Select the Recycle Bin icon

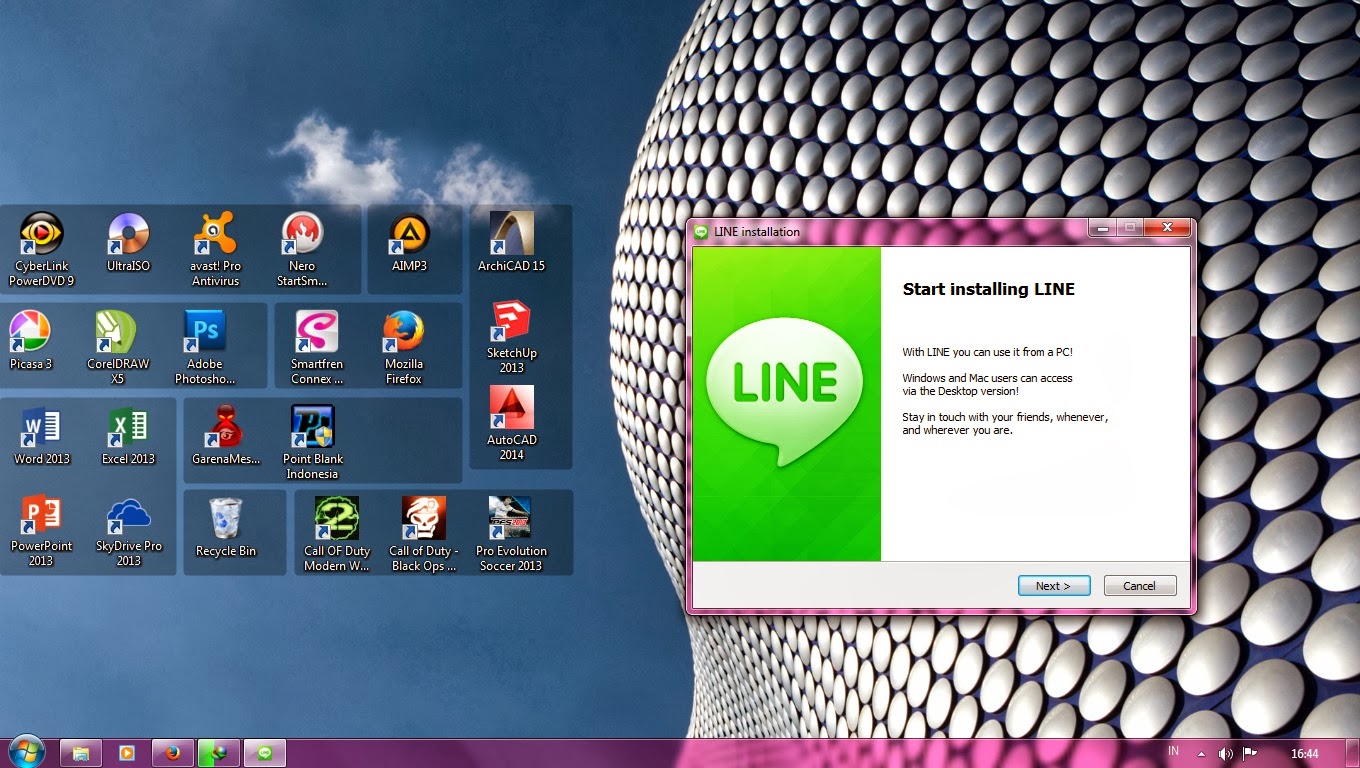tap(226, 527)
